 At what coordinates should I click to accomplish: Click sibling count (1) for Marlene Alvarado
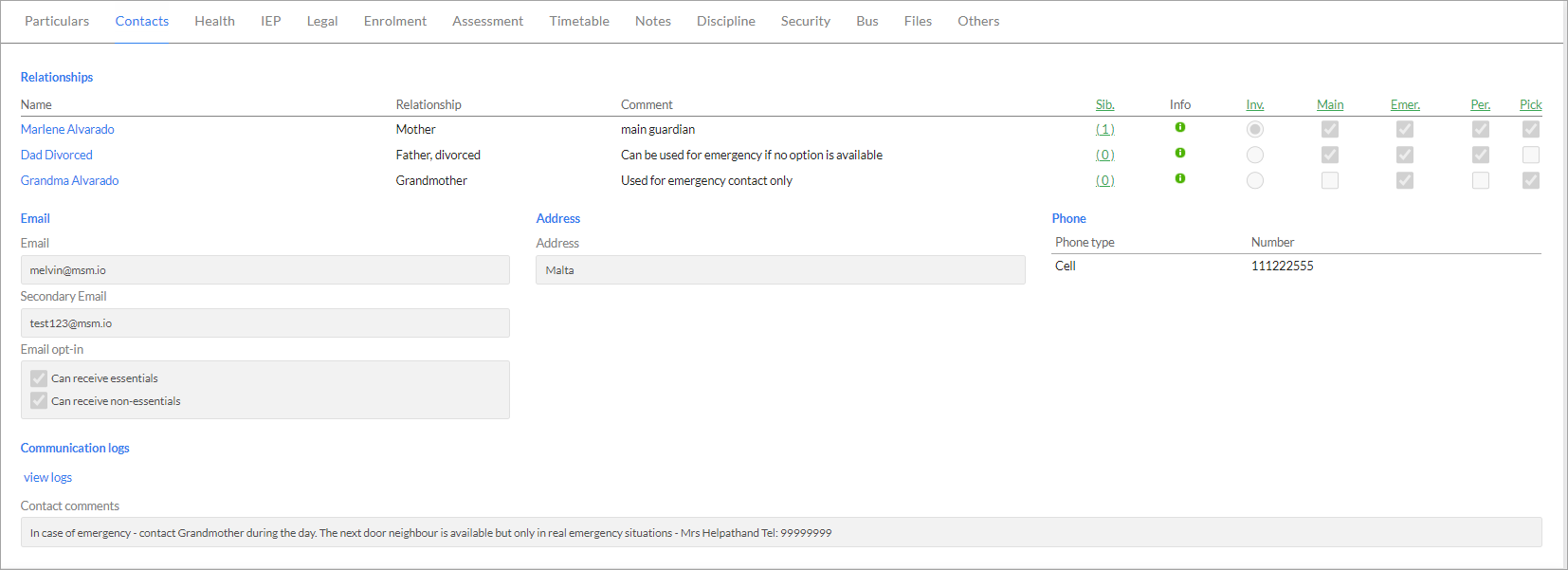pos(1105,129)
